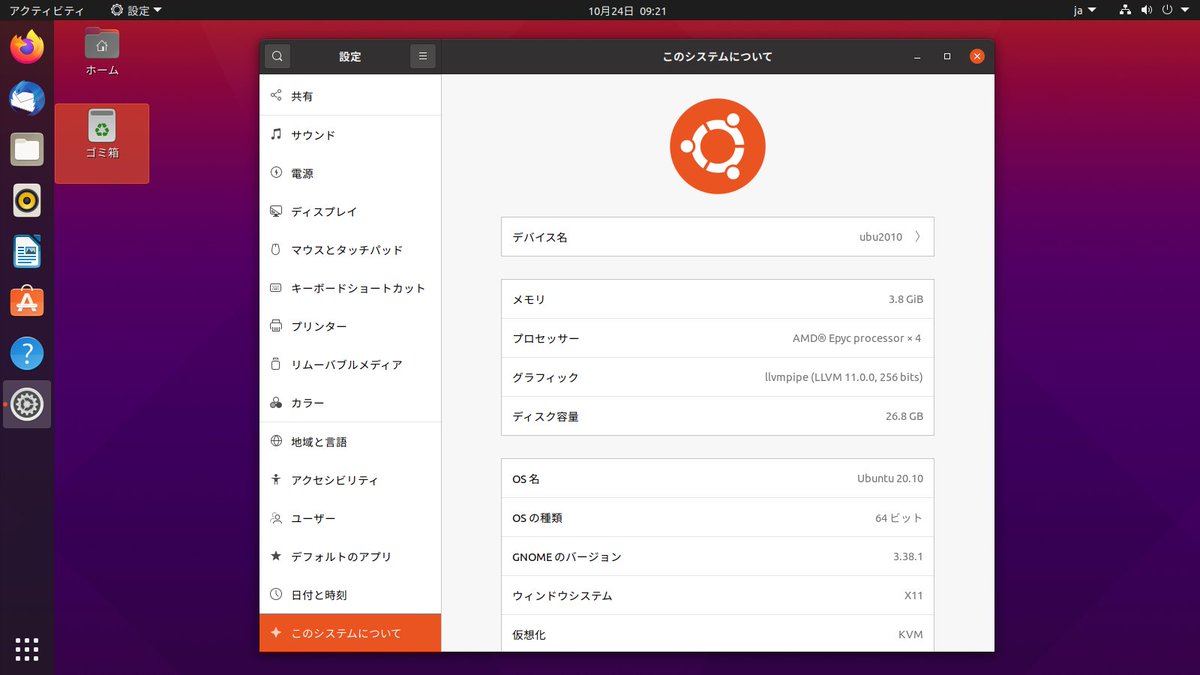Click the ウィンドウシステム row label
Image resolution: width=1200 pixels, height=675 pixels.
(x=562, y=596)
